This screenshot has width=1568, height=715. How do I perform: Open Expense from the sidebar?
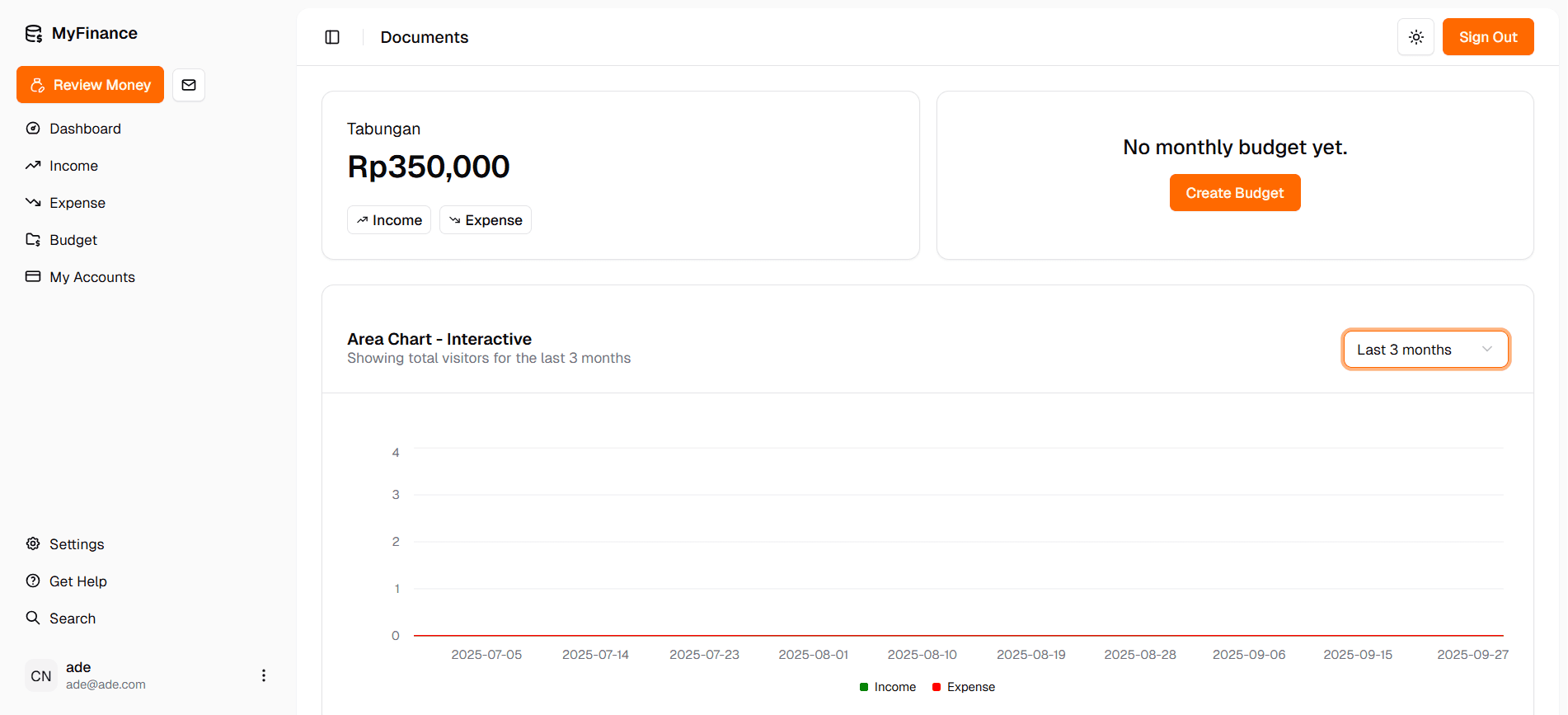point(77,203)
